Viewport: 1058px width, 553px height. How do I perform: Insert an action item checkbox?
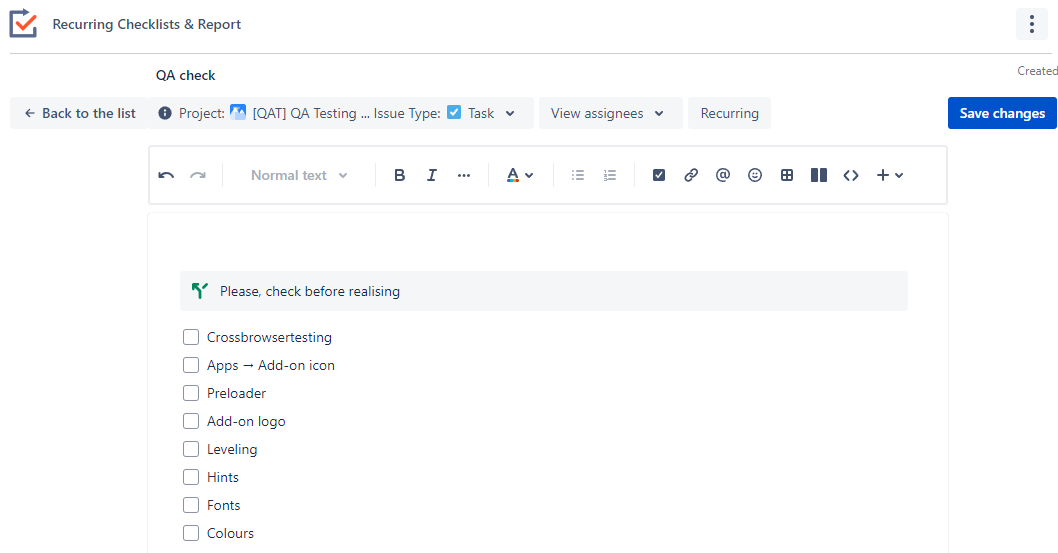point(659,175)
